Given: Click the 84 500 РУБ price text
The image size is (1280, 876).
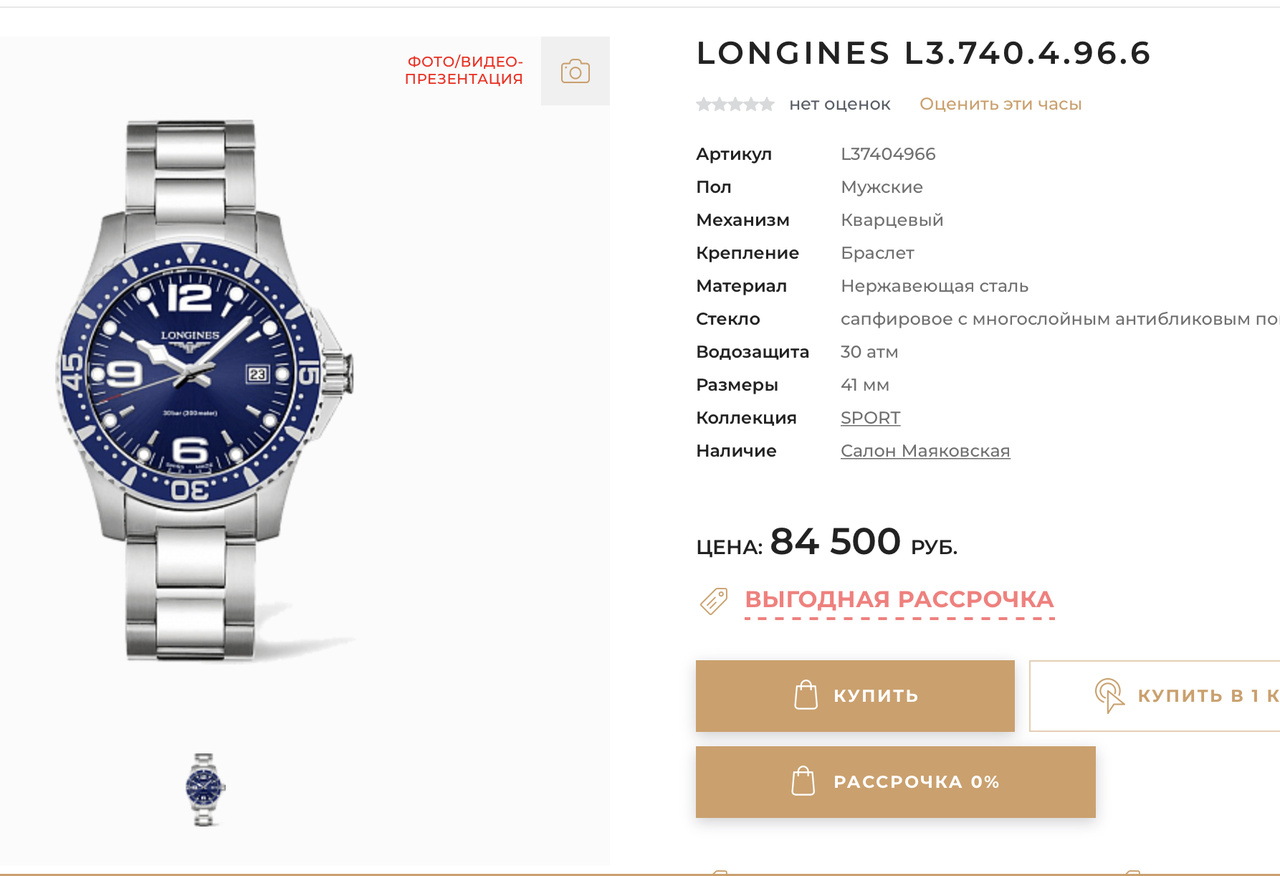Looking at the screenshot, I should tap(864, 542).
